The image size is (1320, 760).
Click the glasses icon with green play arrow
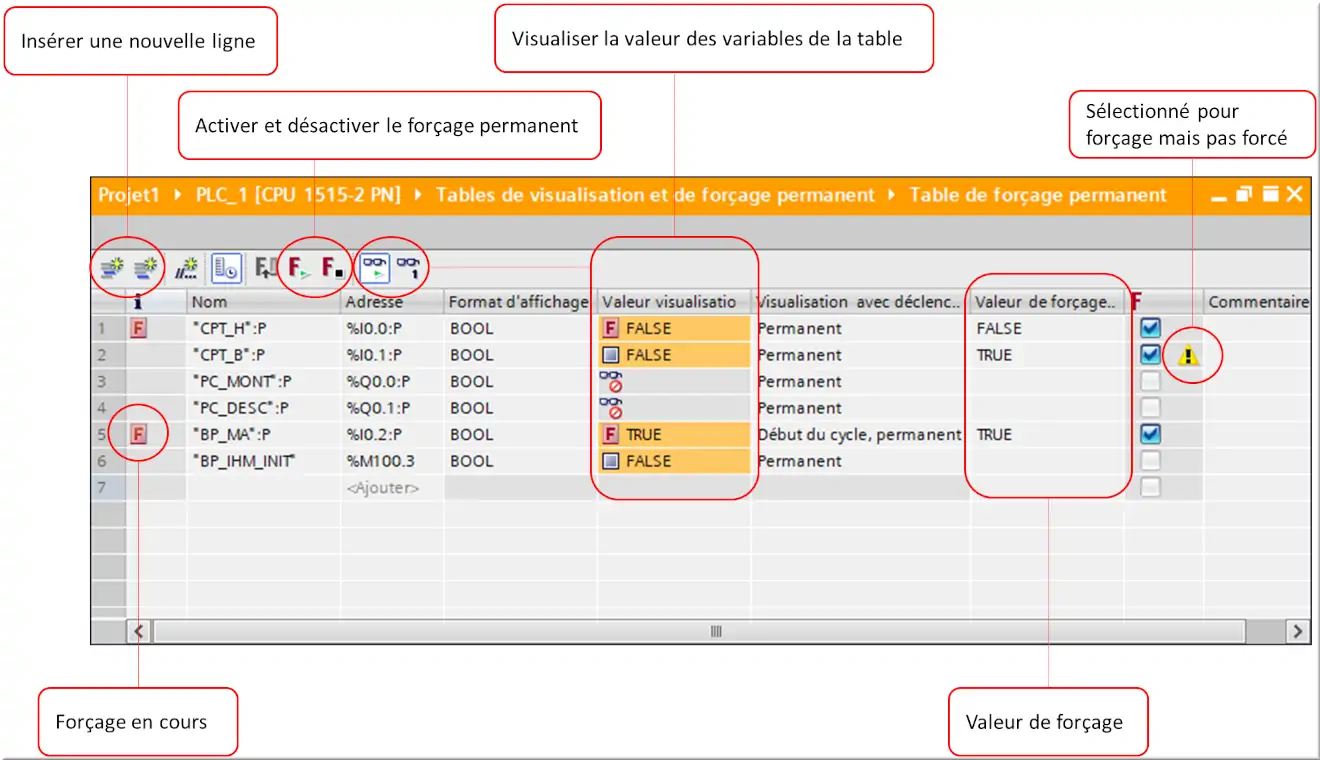375,267
